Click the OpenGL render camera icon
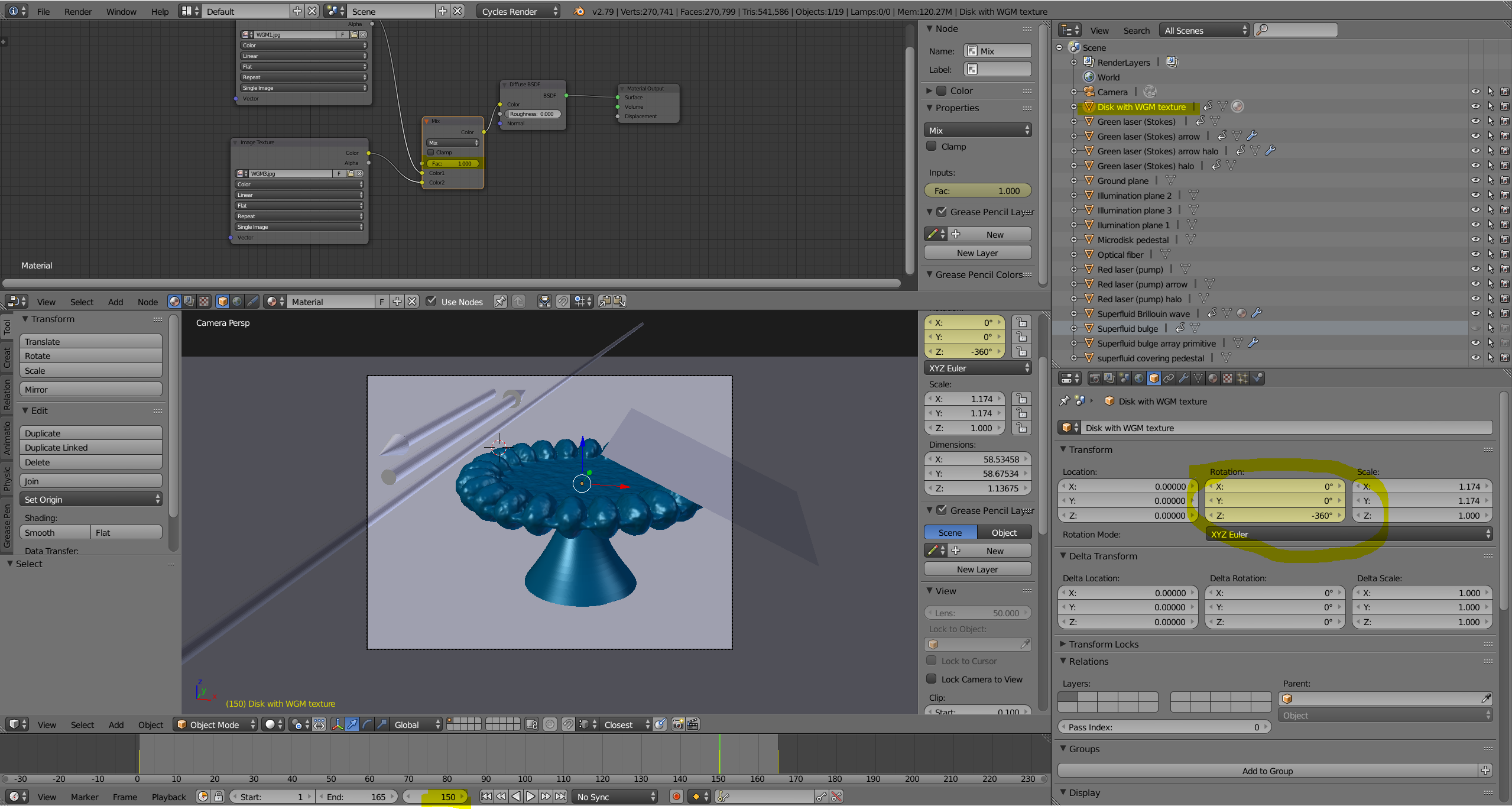 click(x=678, y=724)
